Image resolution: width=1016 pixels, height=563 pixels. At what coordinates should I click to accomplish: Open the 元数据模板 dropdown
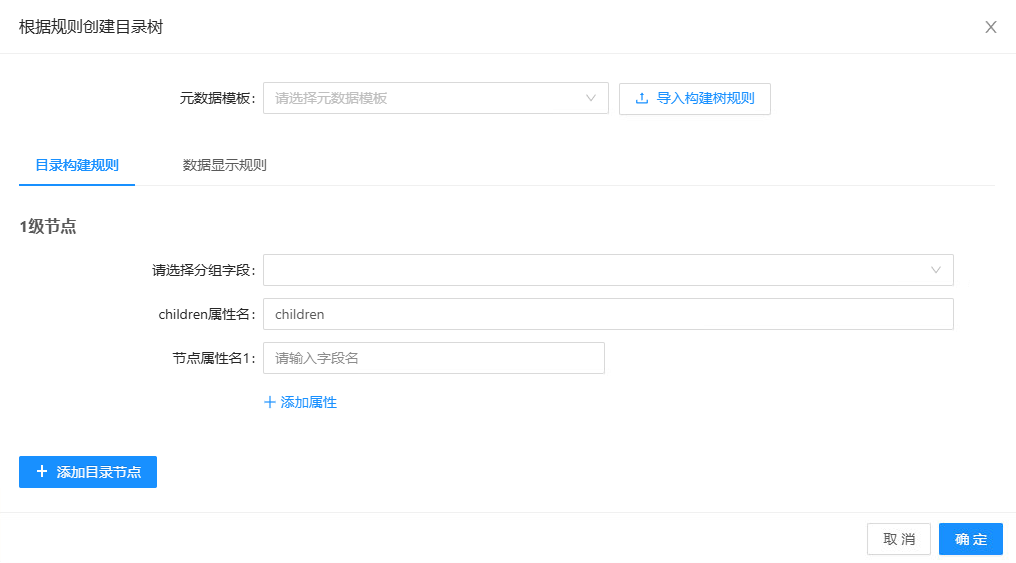click(435, 98)
